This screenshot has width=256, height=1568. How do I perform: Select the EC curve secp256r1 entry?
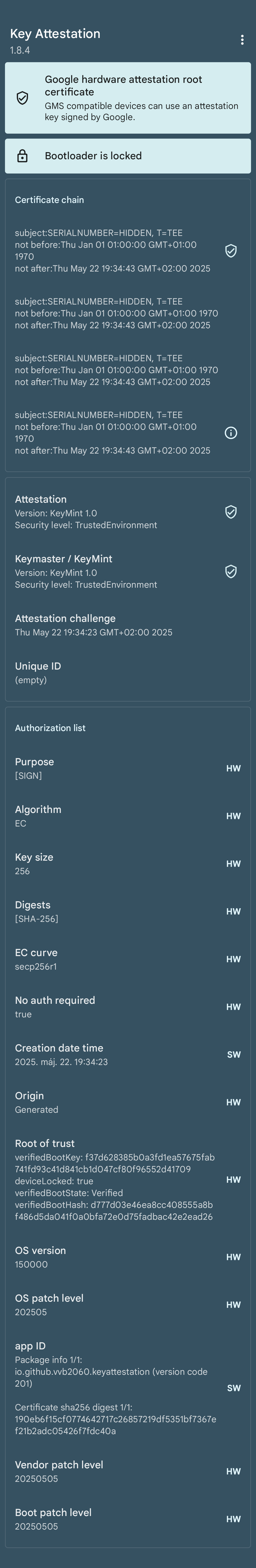(x=128, y=959)
